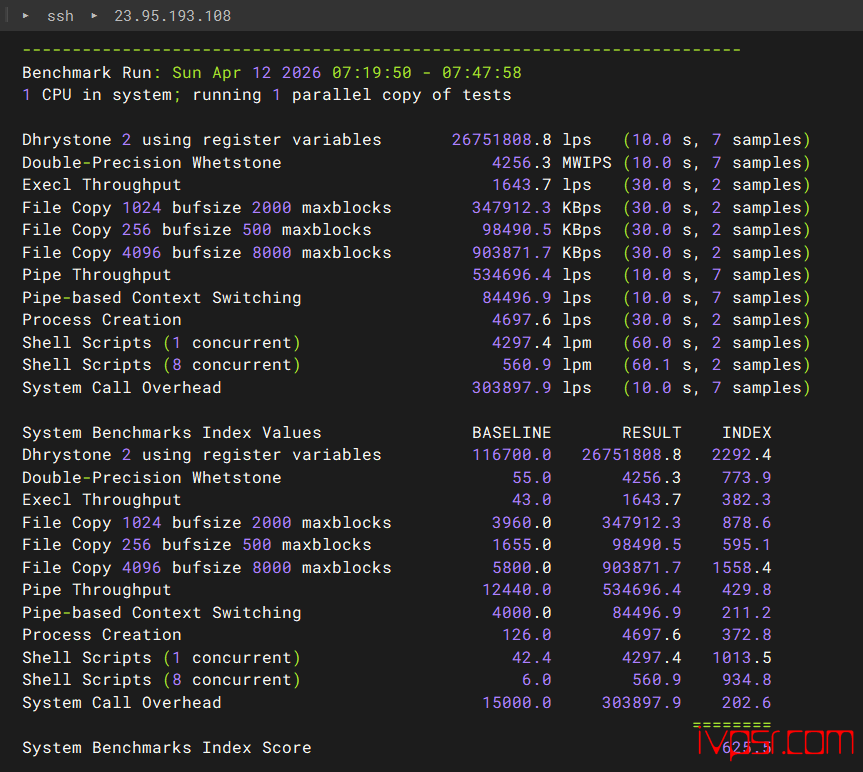Click the System Call Overhead index 202.6
863x772 pixels.
(746, 703)
